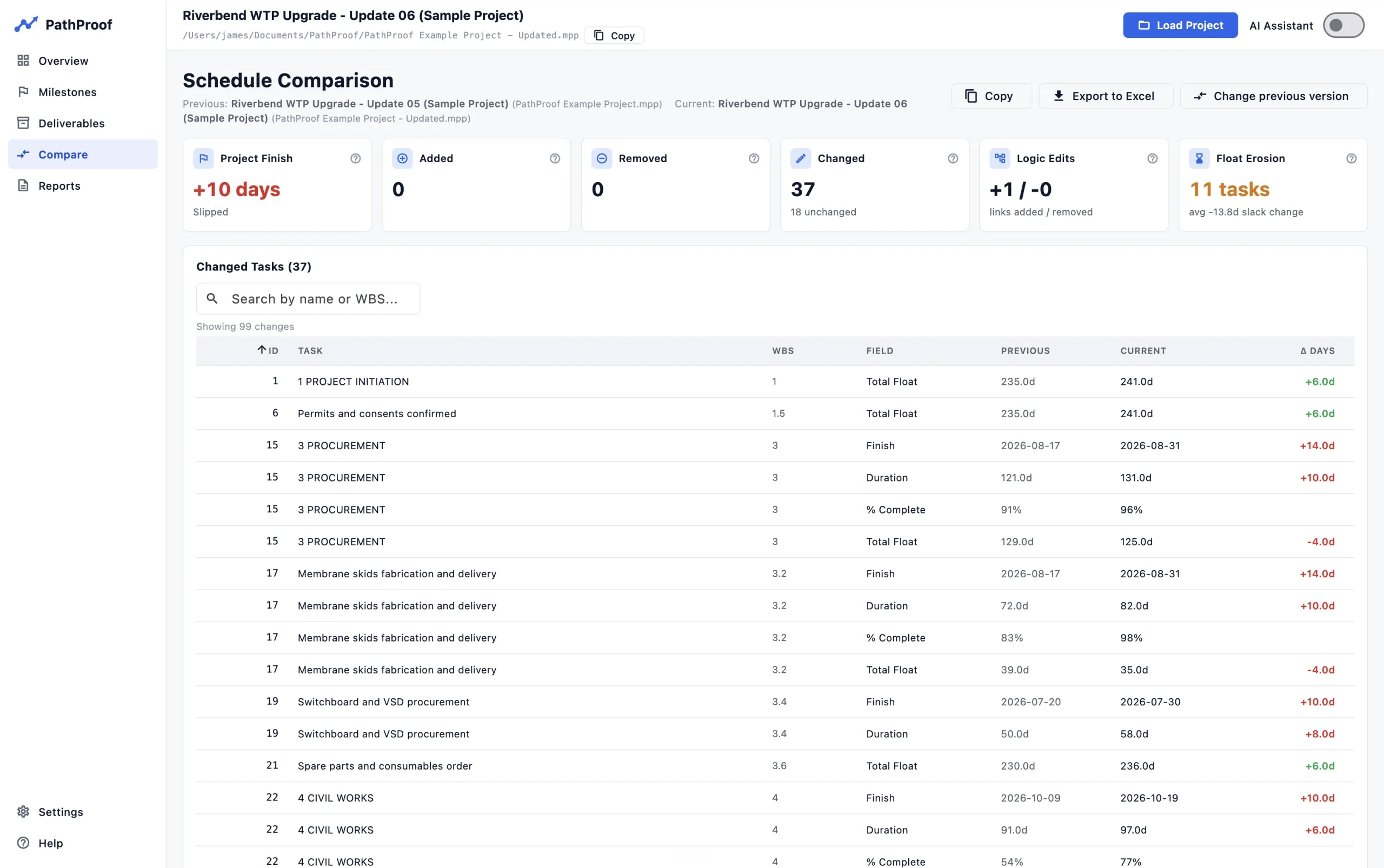The width and height of the screenshot is (1384, 868).
Task: Sort by the TASK column header
Action: (x=310, y=351)
